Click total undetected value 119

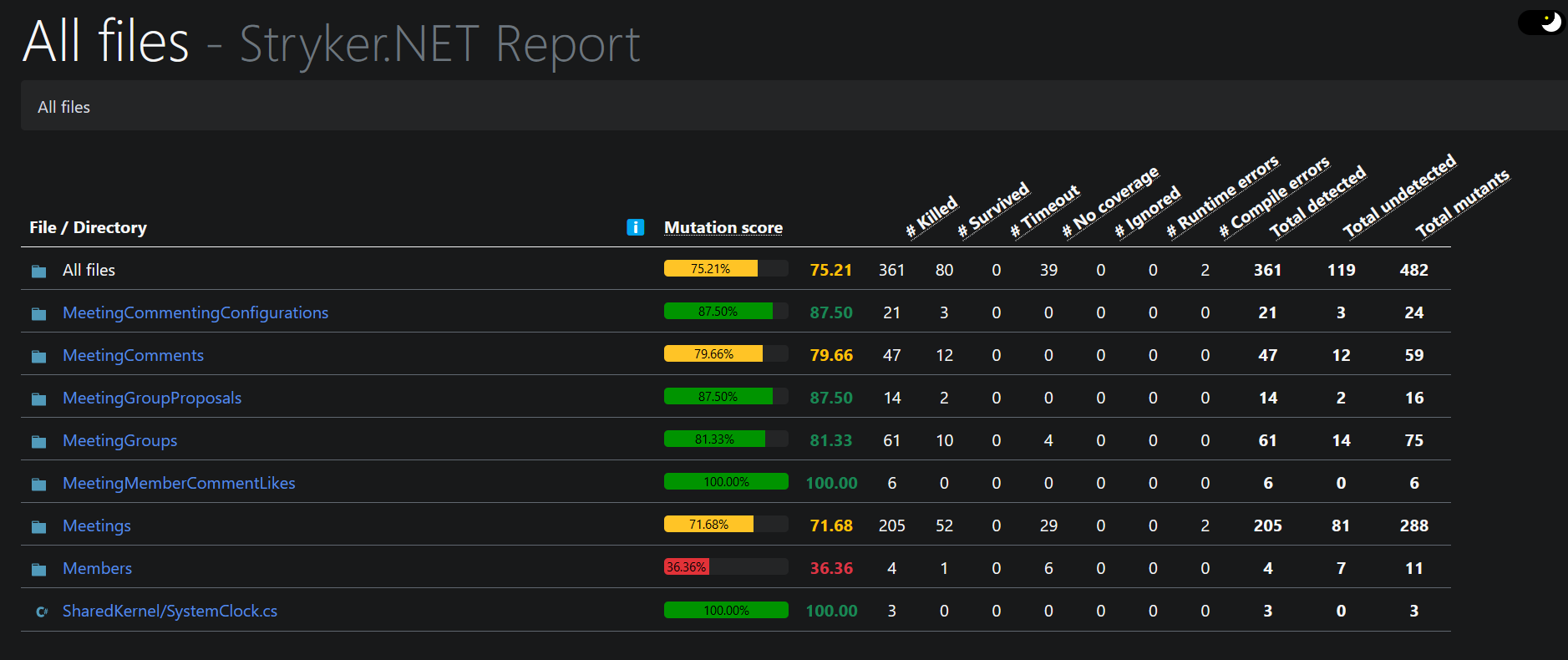coord(1342,270)
